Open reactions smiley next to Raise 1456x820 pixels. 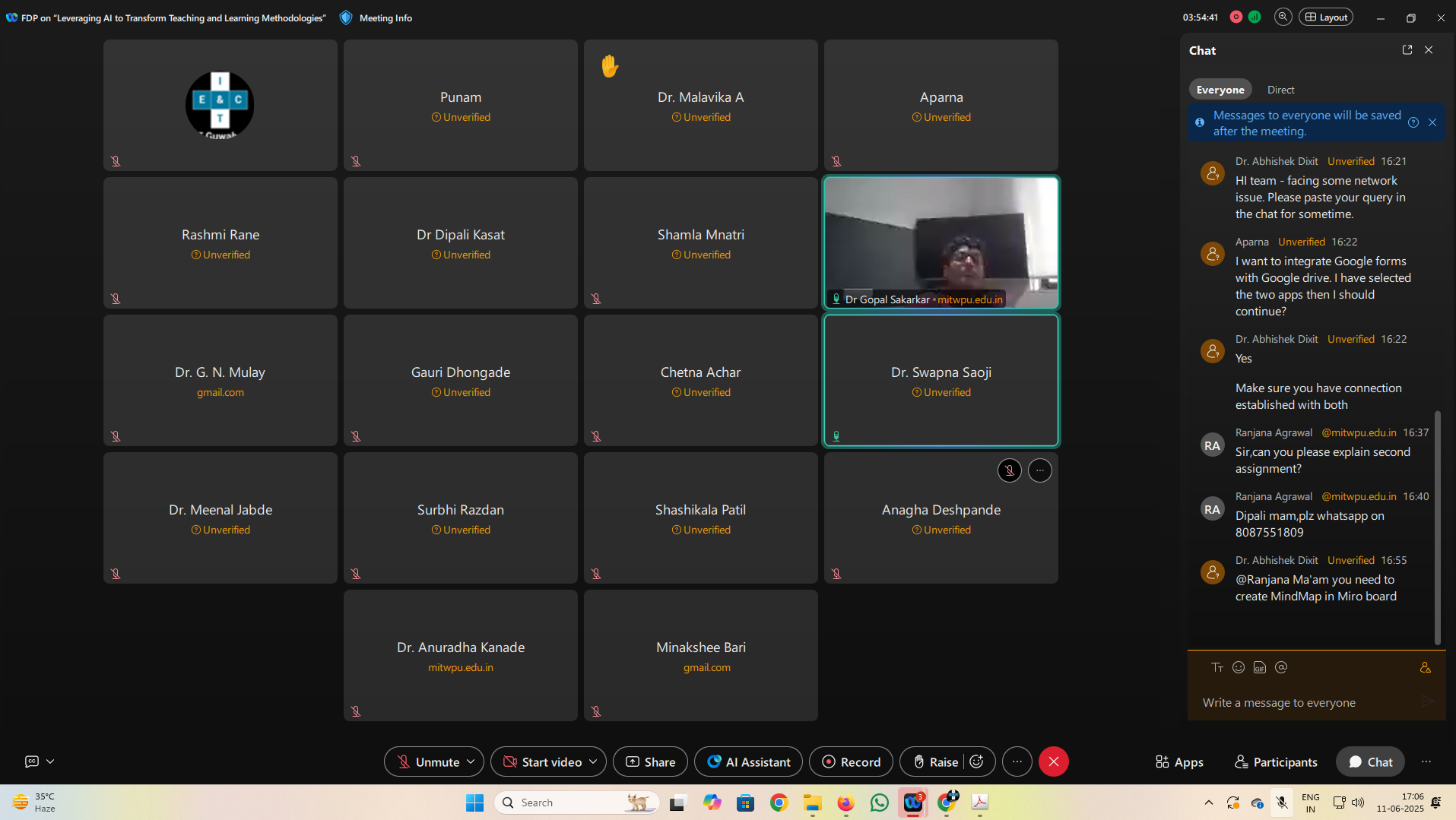977,761
